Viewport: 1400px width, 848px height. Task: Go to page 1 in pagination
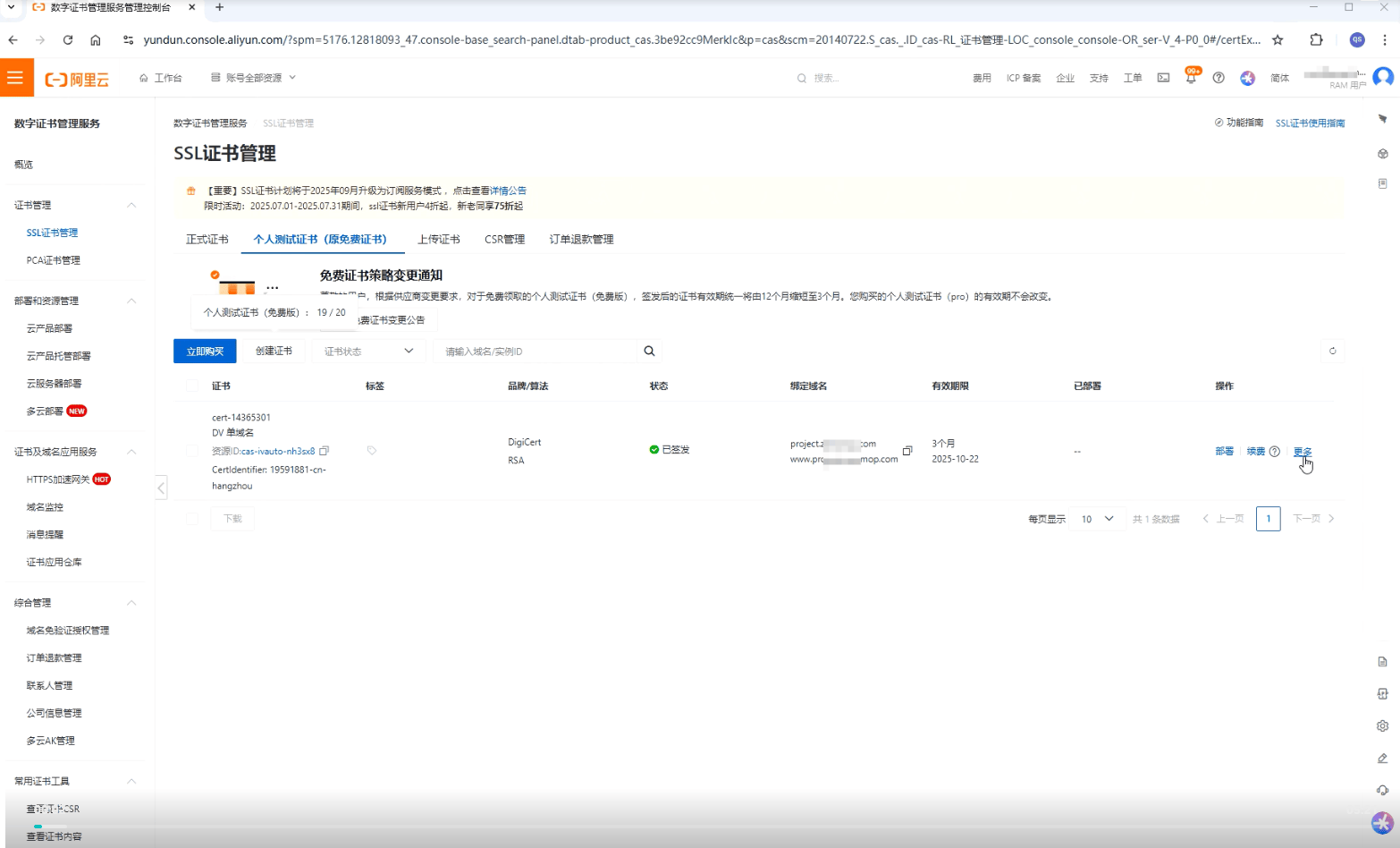[1268, 519]
